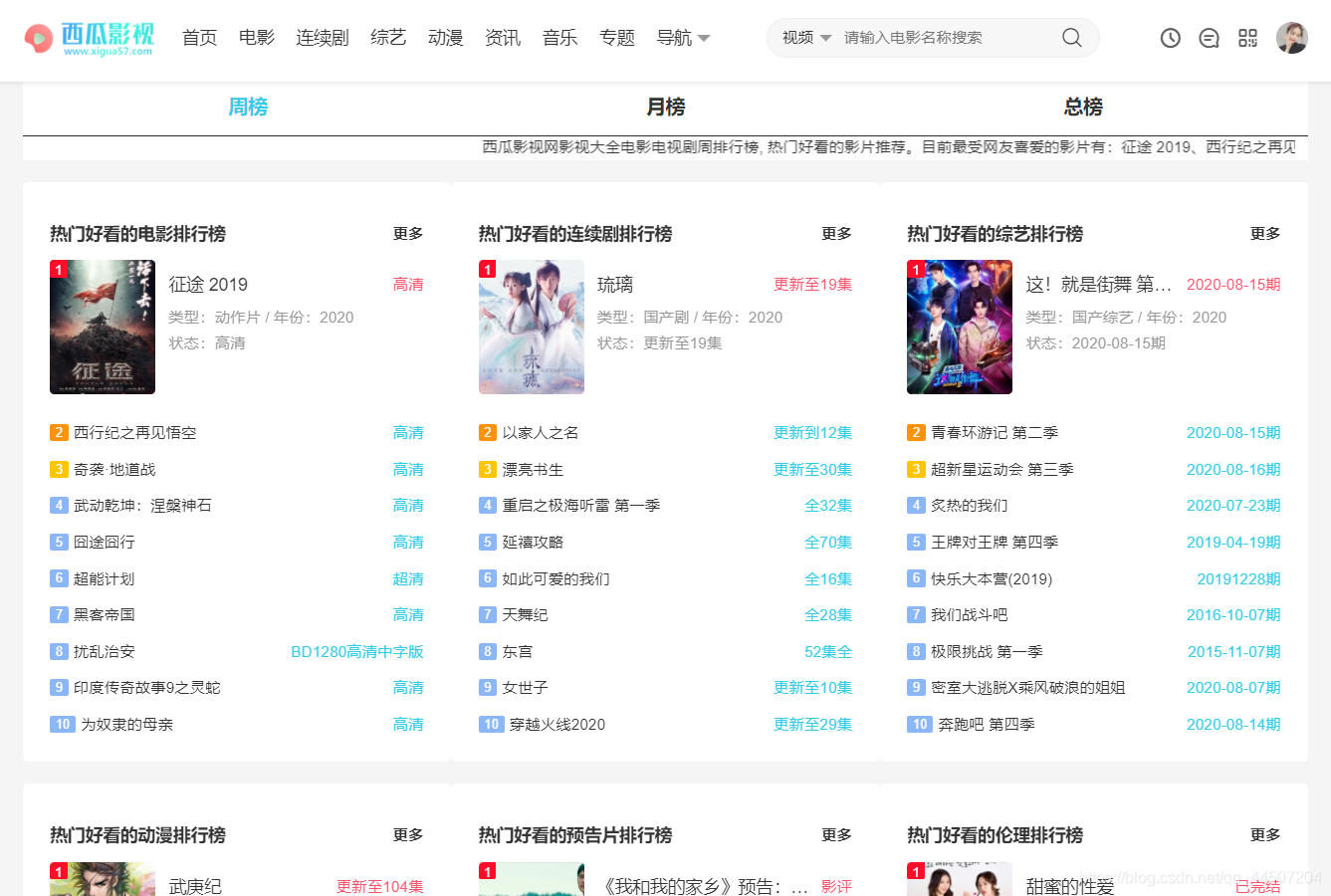This screenshot has height=896, width=1331.
Task: Switch to the 月榜 tab
Action: tap(666, 107)
